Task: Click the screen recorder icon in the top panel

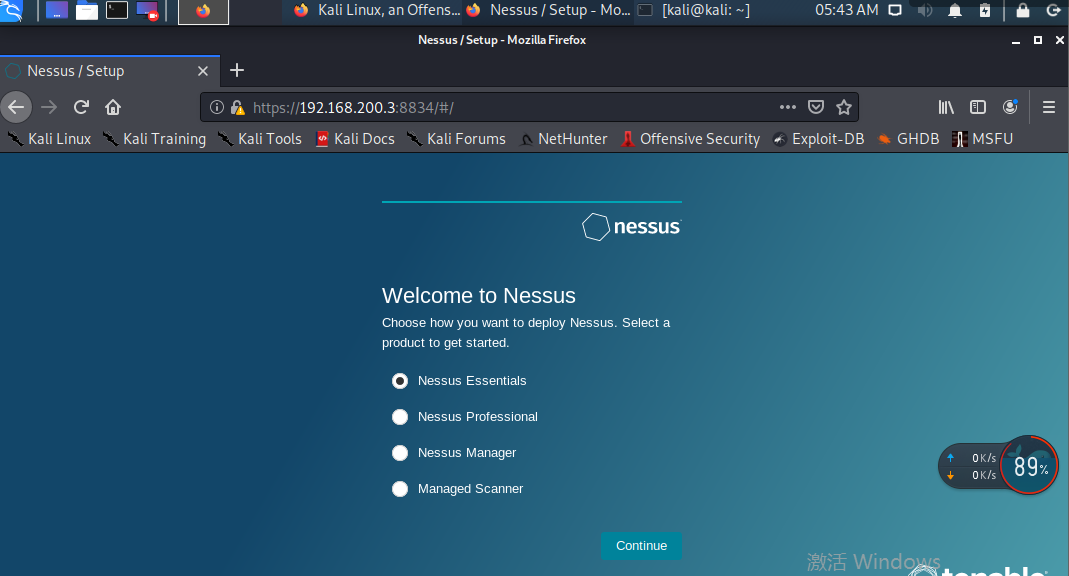Action: click(147, 10)
